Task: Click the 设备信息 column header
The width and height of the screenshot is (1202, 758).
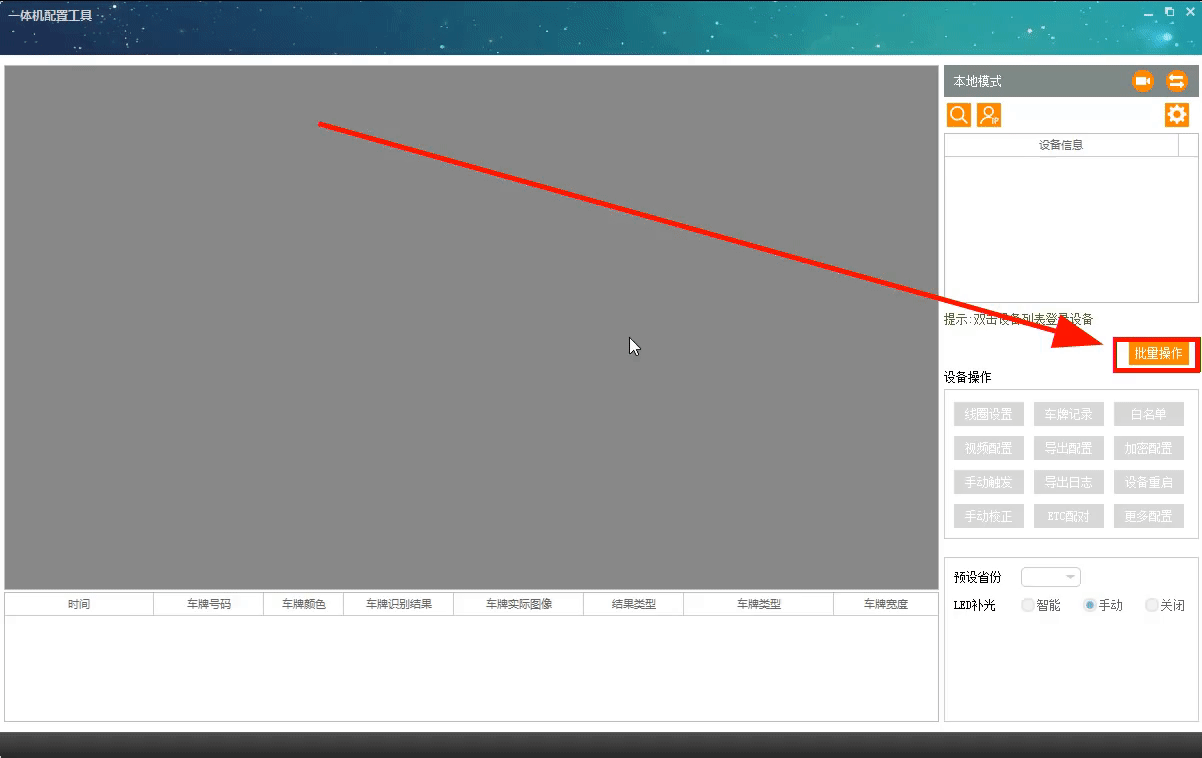Action: [1061, 145]
